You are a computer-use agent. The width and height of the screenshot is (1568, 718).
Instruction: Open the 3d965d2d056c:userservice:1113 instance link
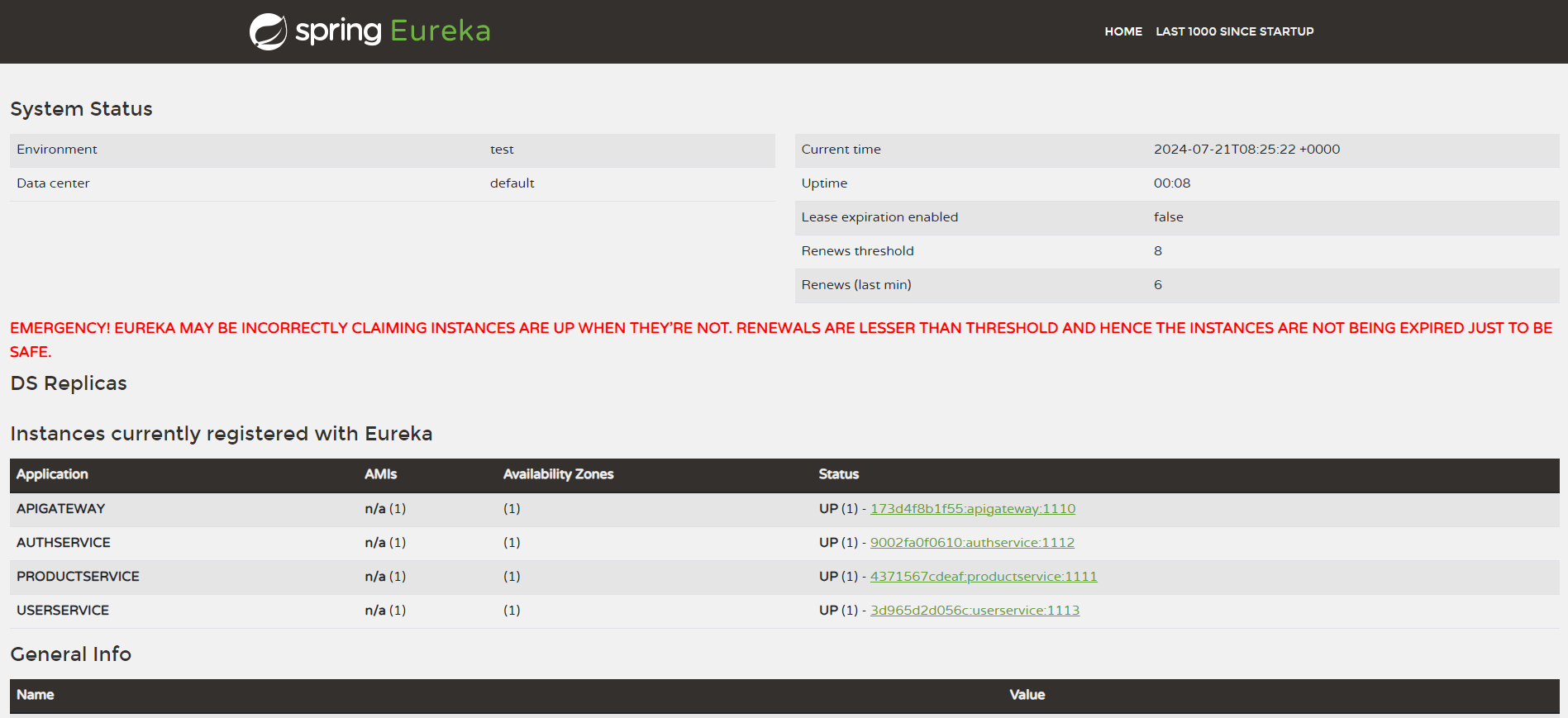click(975, 611)
